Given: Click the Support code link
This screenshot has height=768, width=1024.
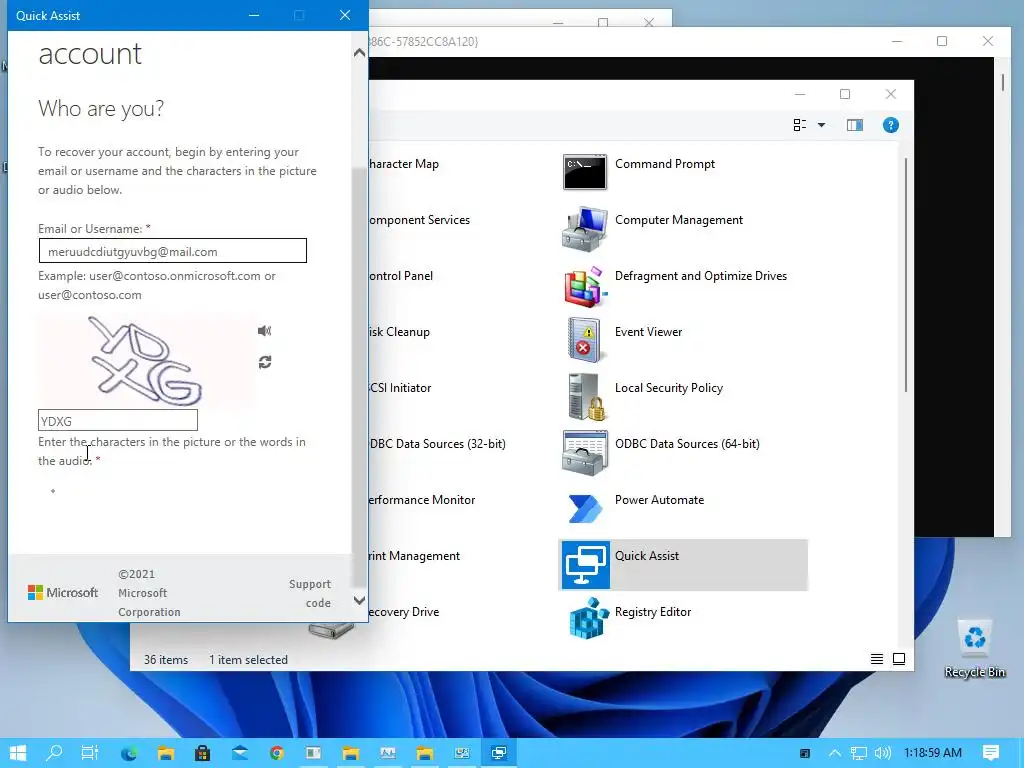Looking at the screenshot, I should pyautogui.click(x=310, y=593).
